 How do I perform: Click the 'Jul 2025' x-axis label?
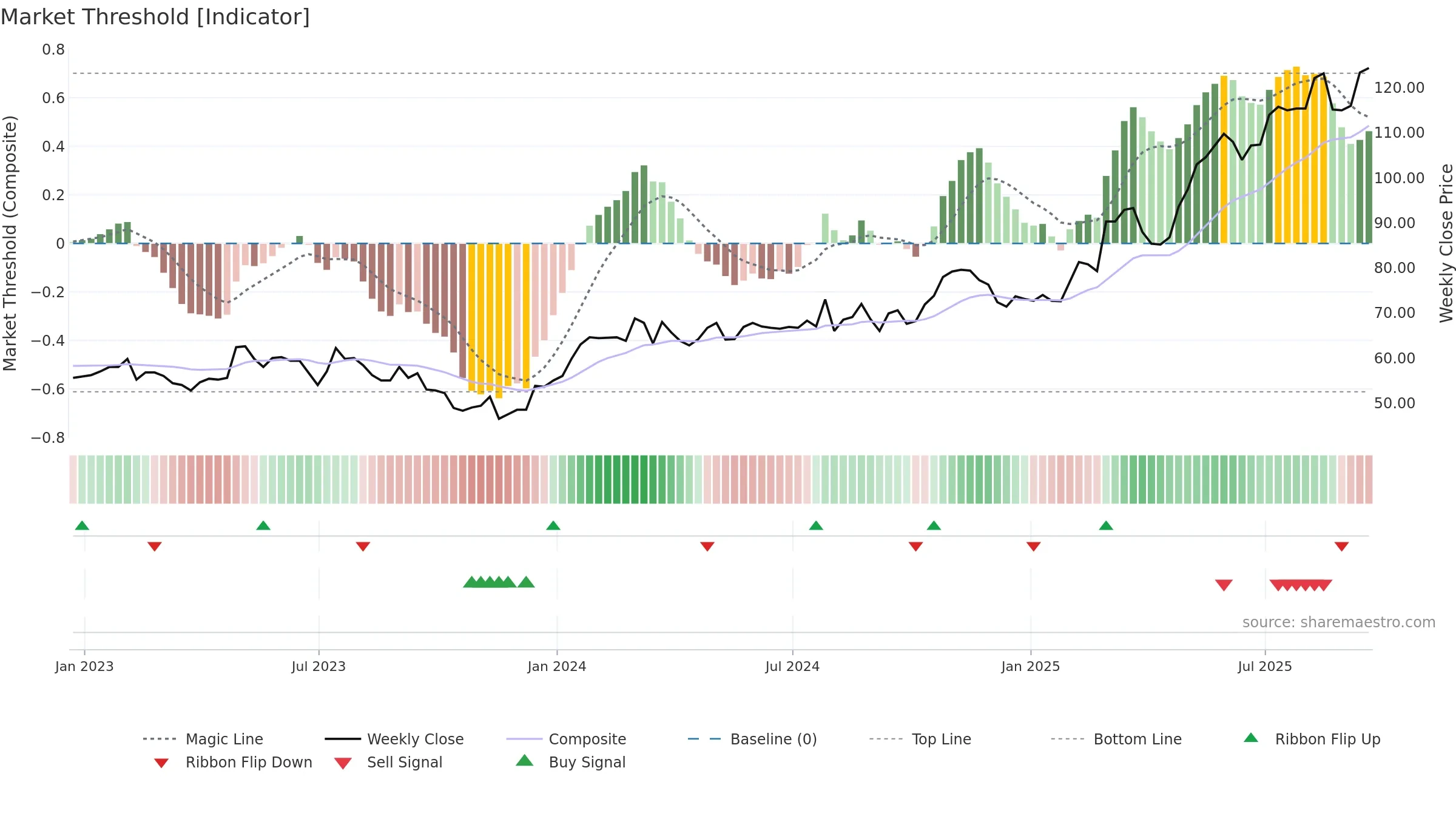[x=1265, y=666]
